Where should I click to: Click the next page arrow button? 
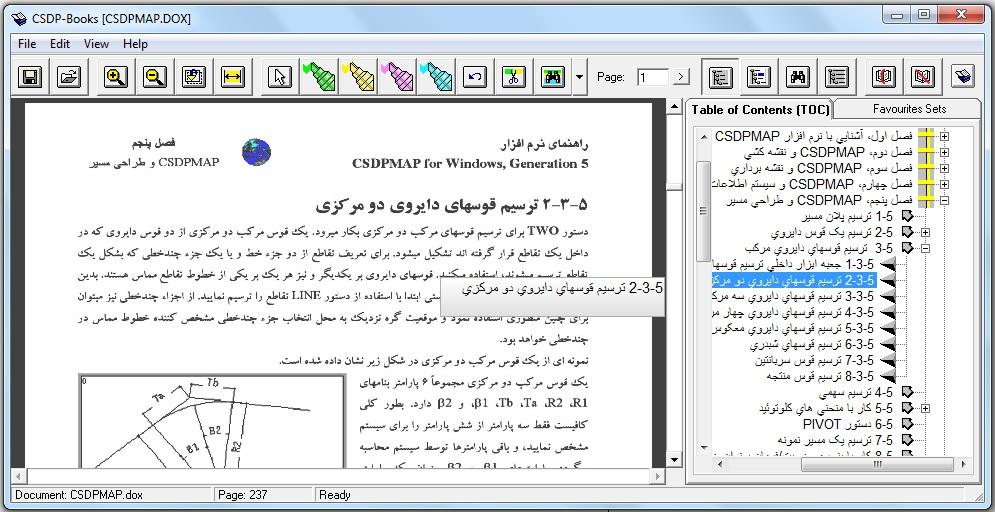pos(681,77)
